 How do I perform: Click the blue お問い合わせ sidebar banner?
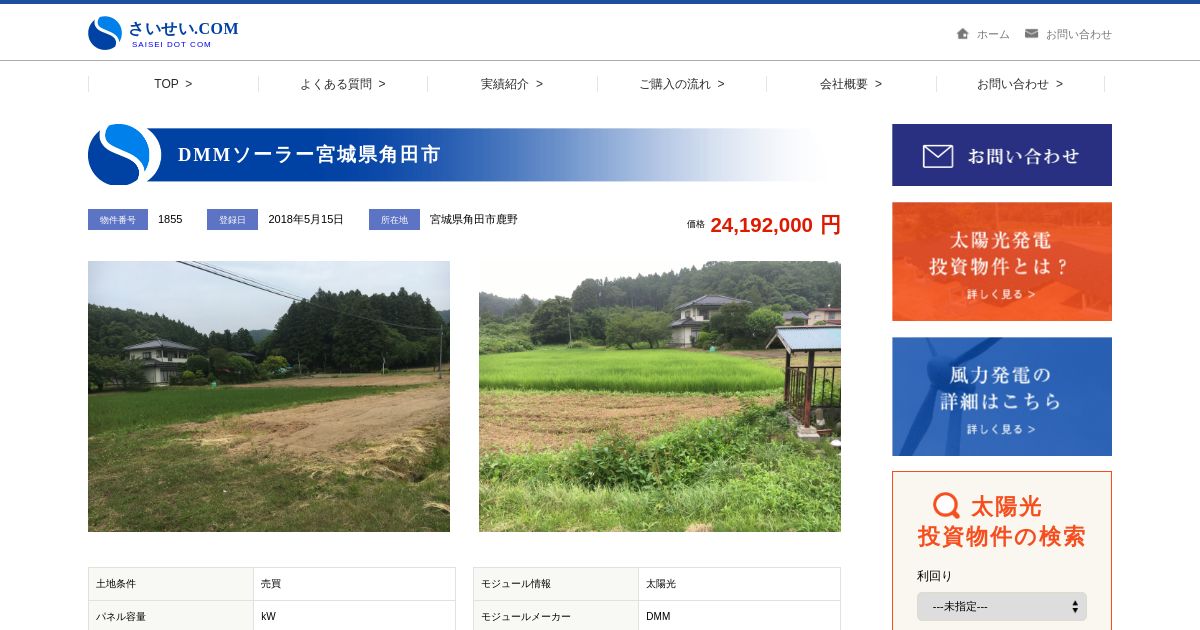pos(1002,155)
